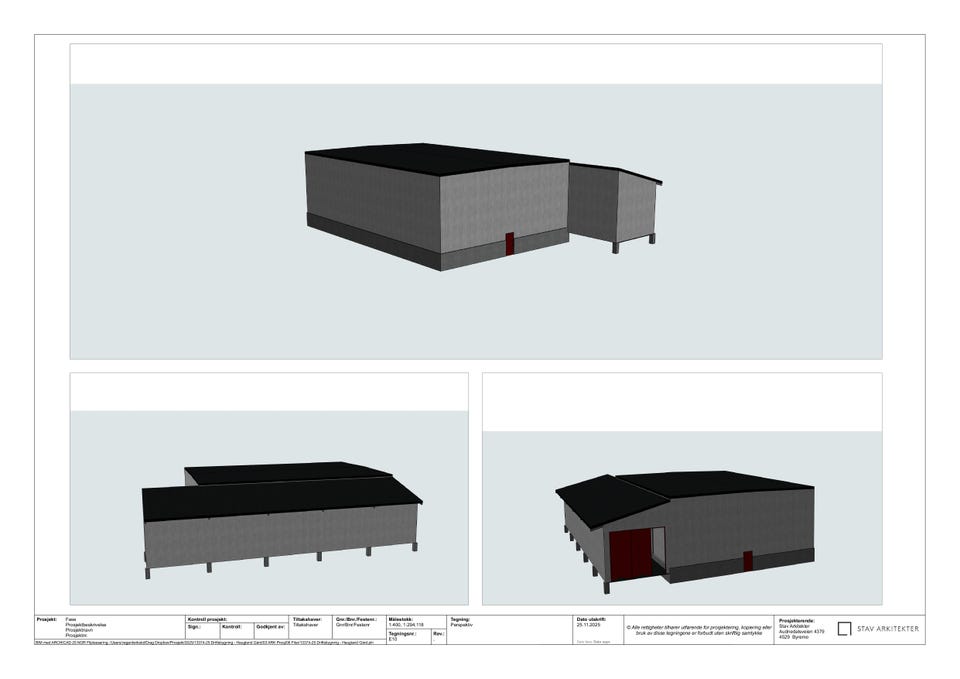
Task: Click the 'Gnr./Bnr./Festenr.:' label
Action: point(356,620)
